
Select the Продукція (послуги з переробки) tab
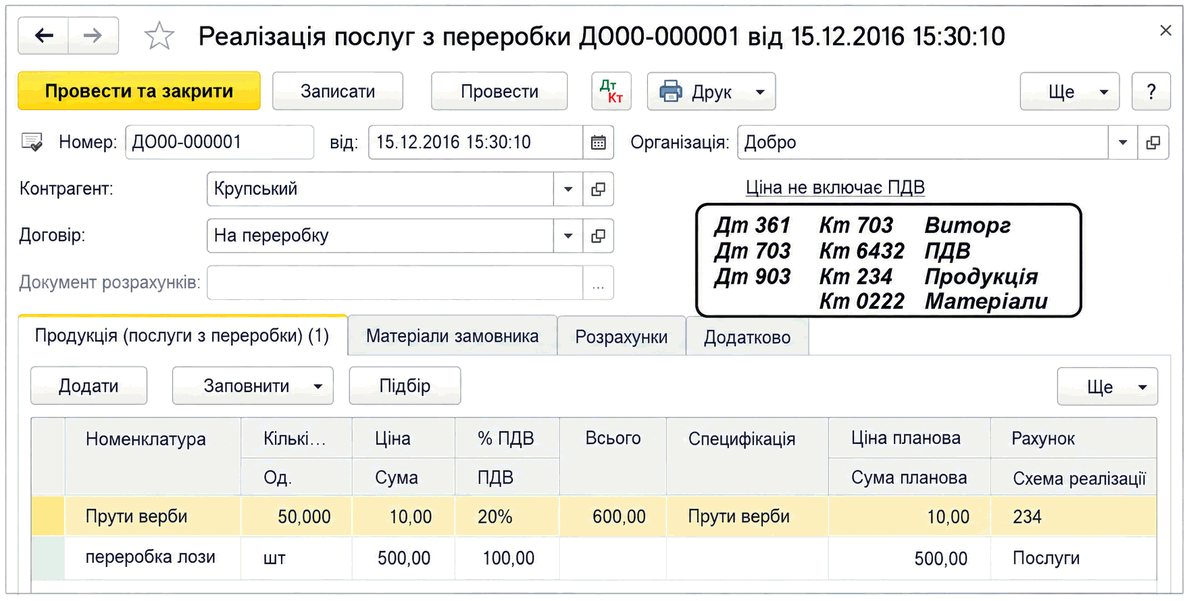pyautogui.click(x=182, y=336)
